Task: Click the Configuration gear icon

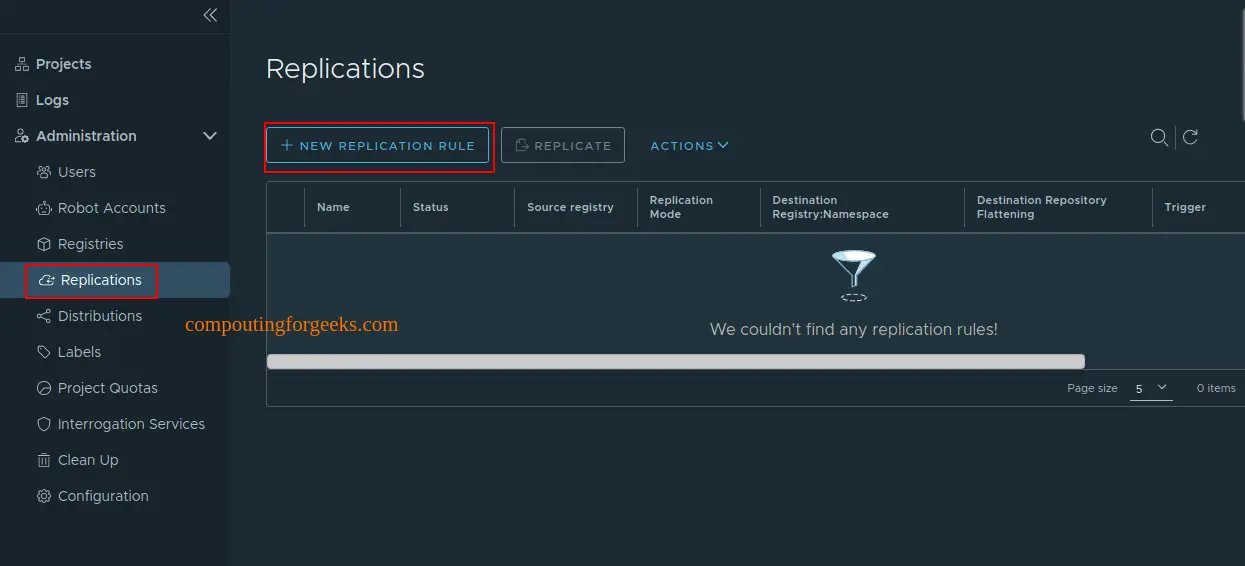Action: click(43, 496)
